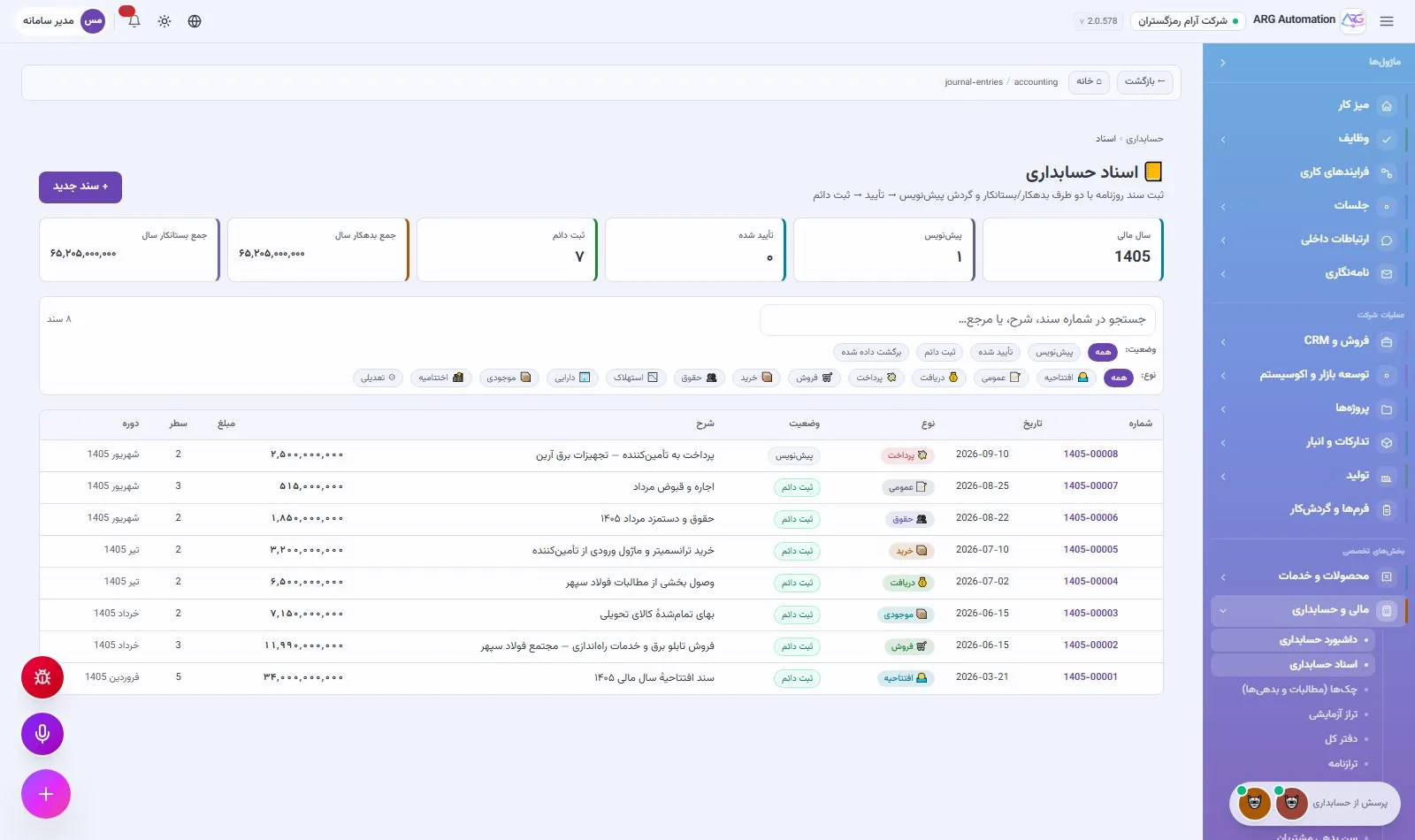Filter type by استهلاک chip
Viewport: 1415px width, 840px height.
[x=636, y=378]
